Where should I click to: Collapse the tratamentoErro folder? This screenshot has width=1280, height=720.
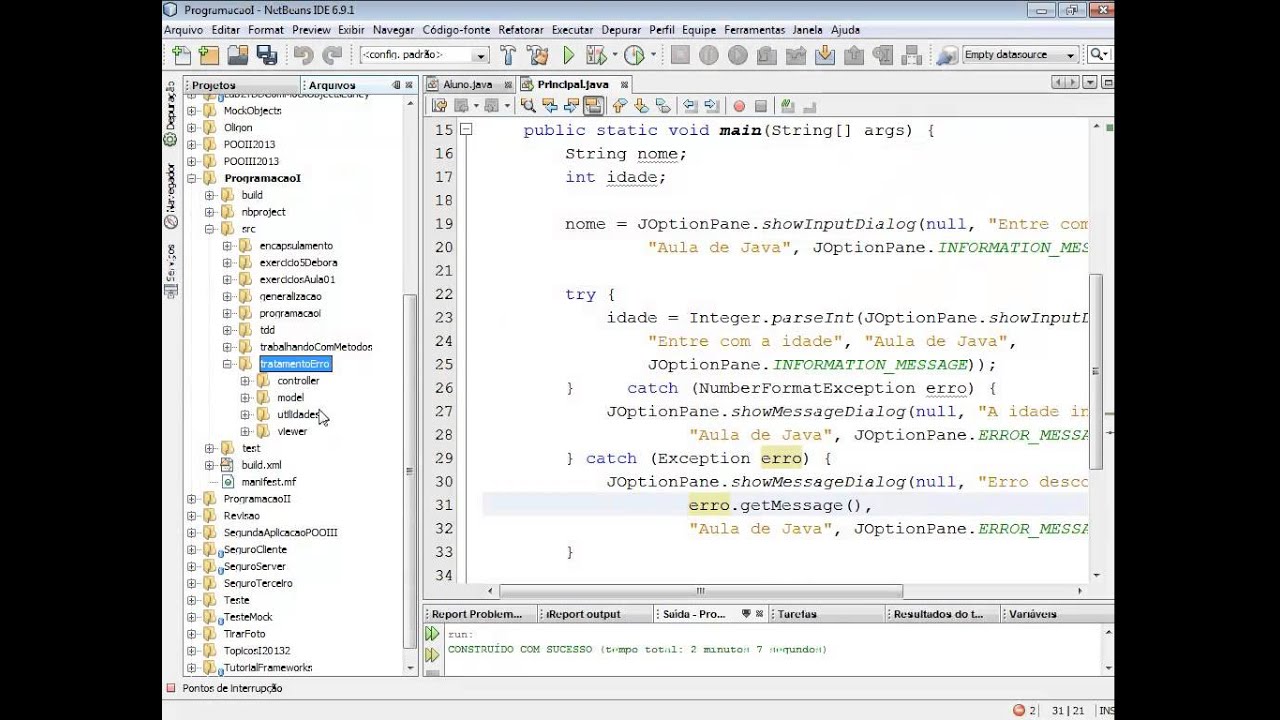pos(227,364)
